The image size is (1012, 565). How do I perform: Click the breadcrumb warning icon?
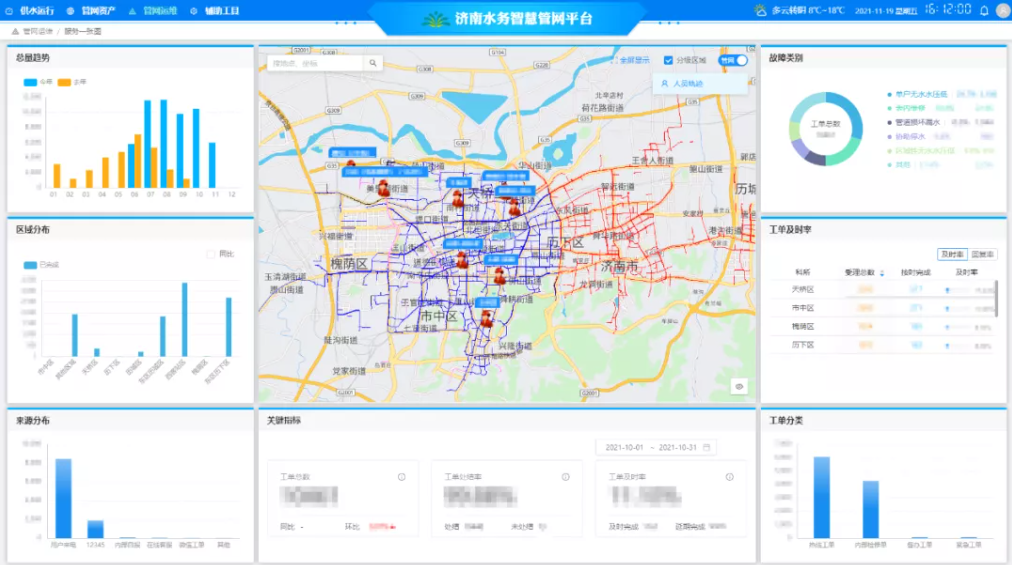click(x=15, y=31)
